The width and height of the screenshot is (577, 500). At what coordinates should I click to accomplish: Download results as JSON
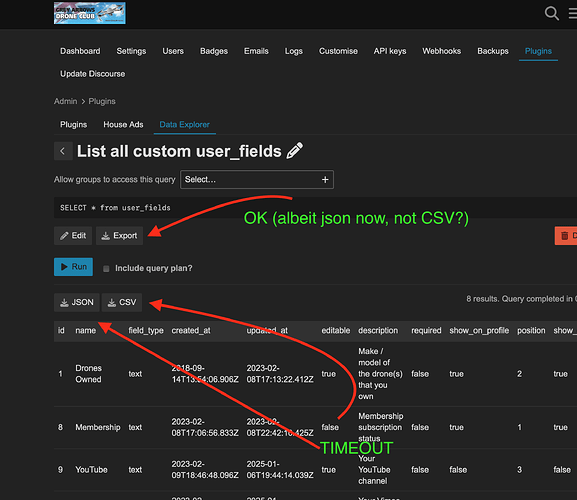pyautogui.click(x=77, y=302)
